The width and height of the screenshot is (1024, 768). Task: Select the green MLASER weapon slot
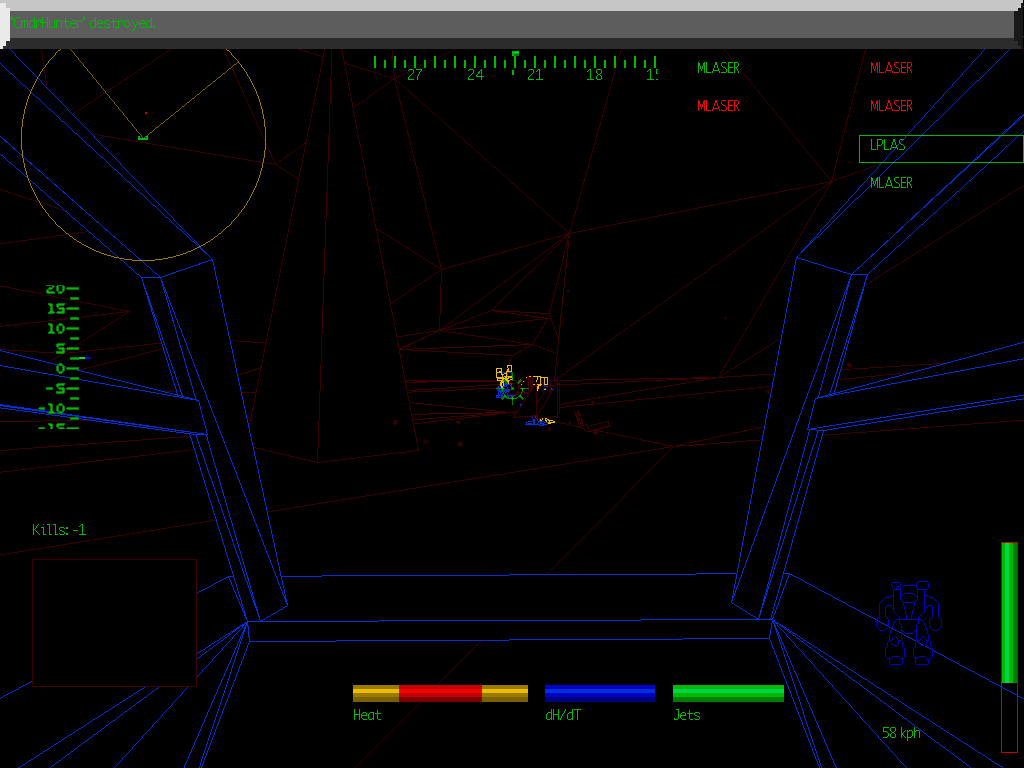[719, 68]
